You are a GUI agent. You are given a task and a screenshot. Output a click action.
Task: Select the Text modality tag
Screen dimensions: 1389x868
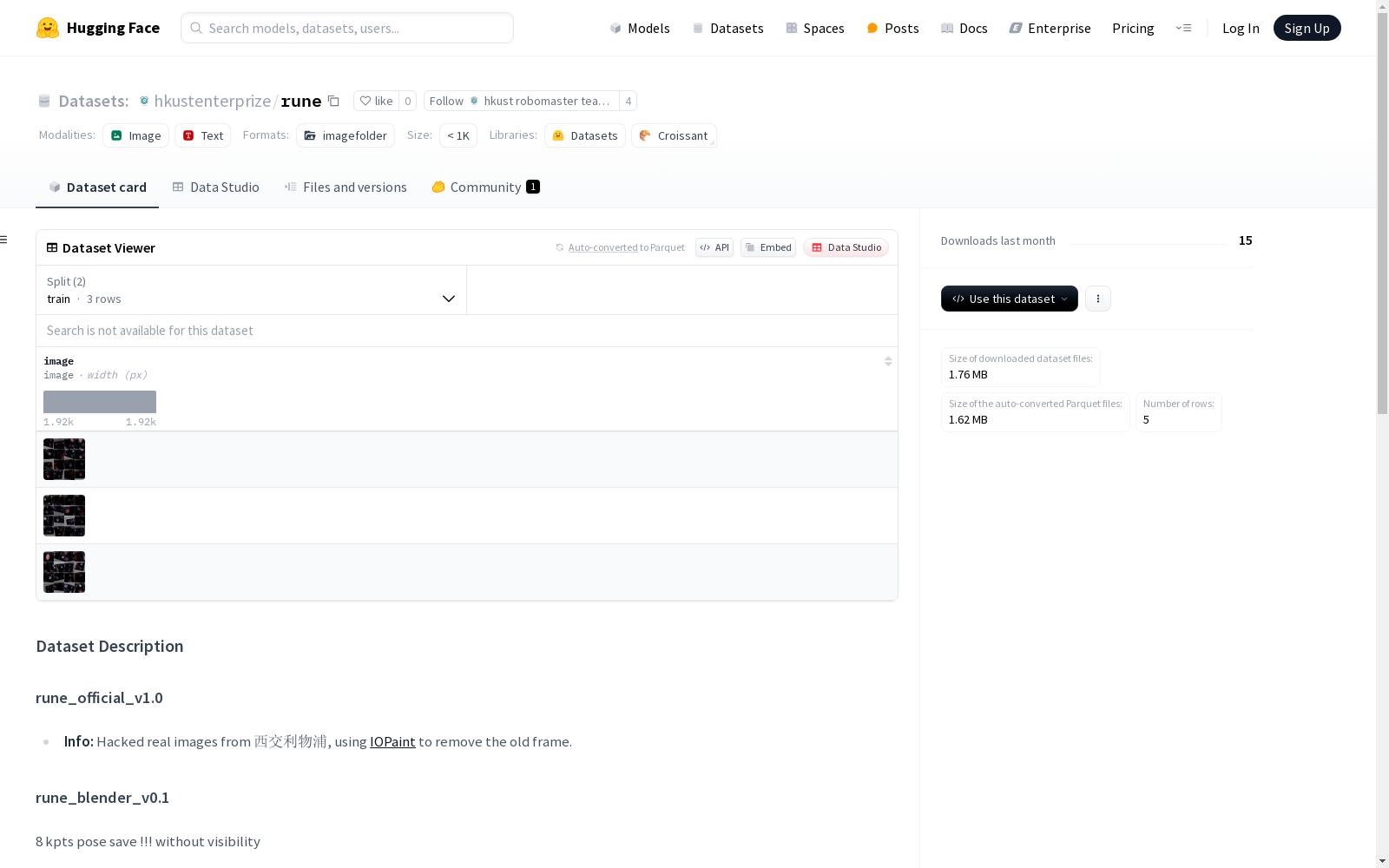click(203, 135)
